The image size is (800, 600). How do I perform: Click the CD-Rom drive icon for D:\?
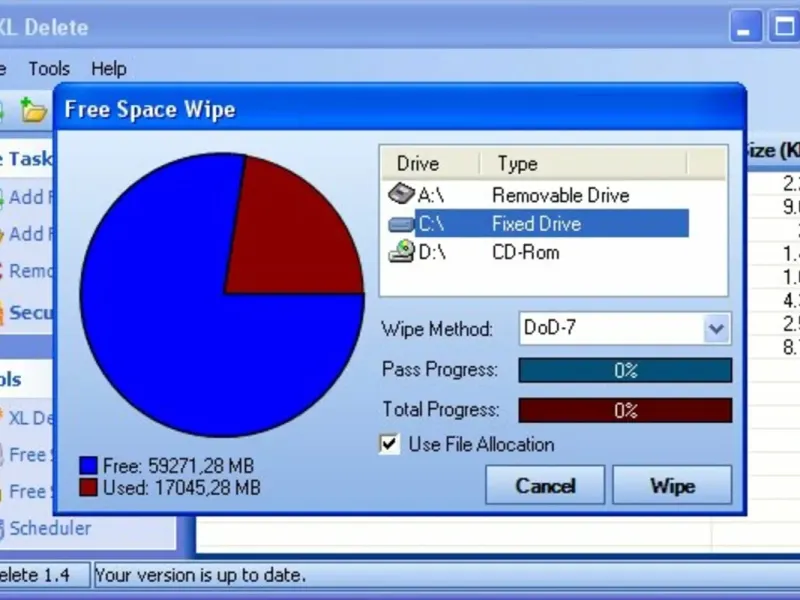[x=402, y=252]
